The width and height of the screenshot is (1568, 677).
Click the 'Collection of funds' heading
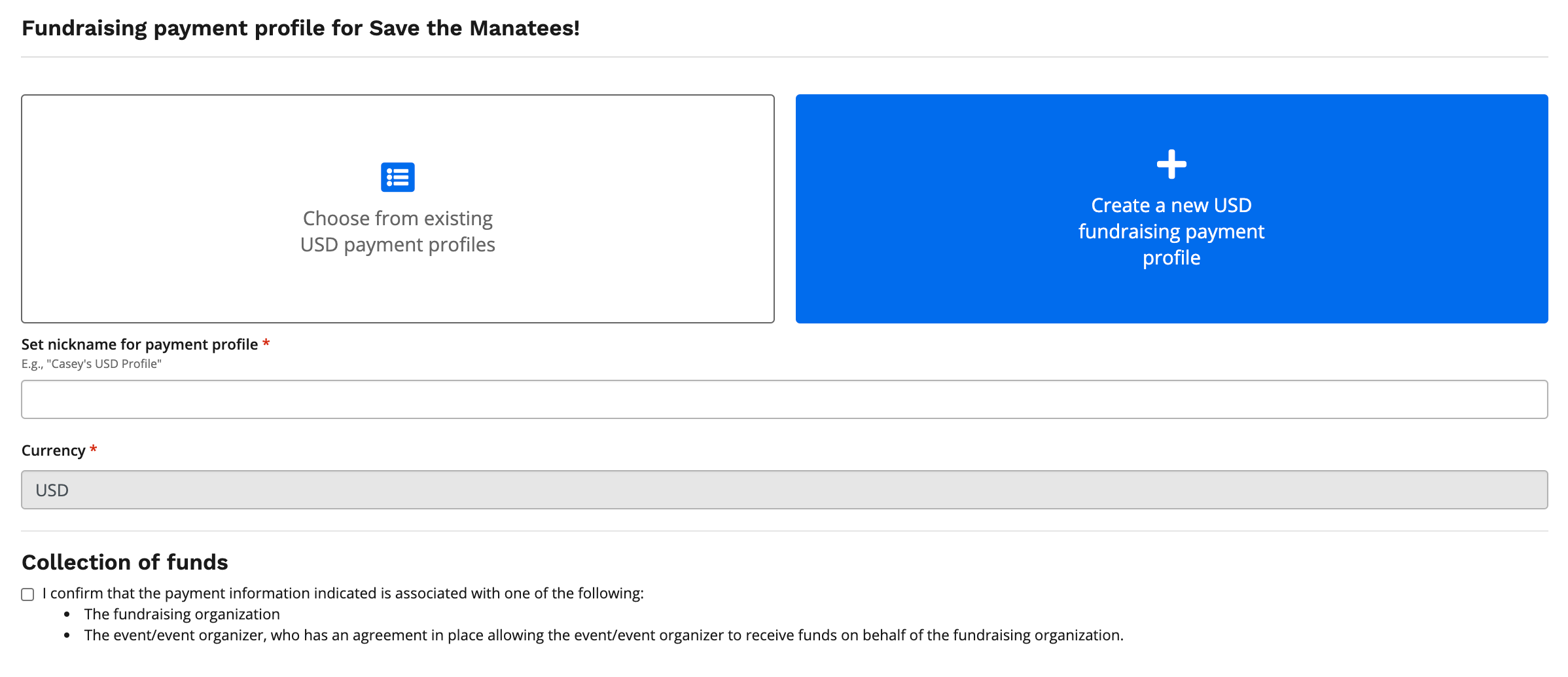click(x=125, y=562)
